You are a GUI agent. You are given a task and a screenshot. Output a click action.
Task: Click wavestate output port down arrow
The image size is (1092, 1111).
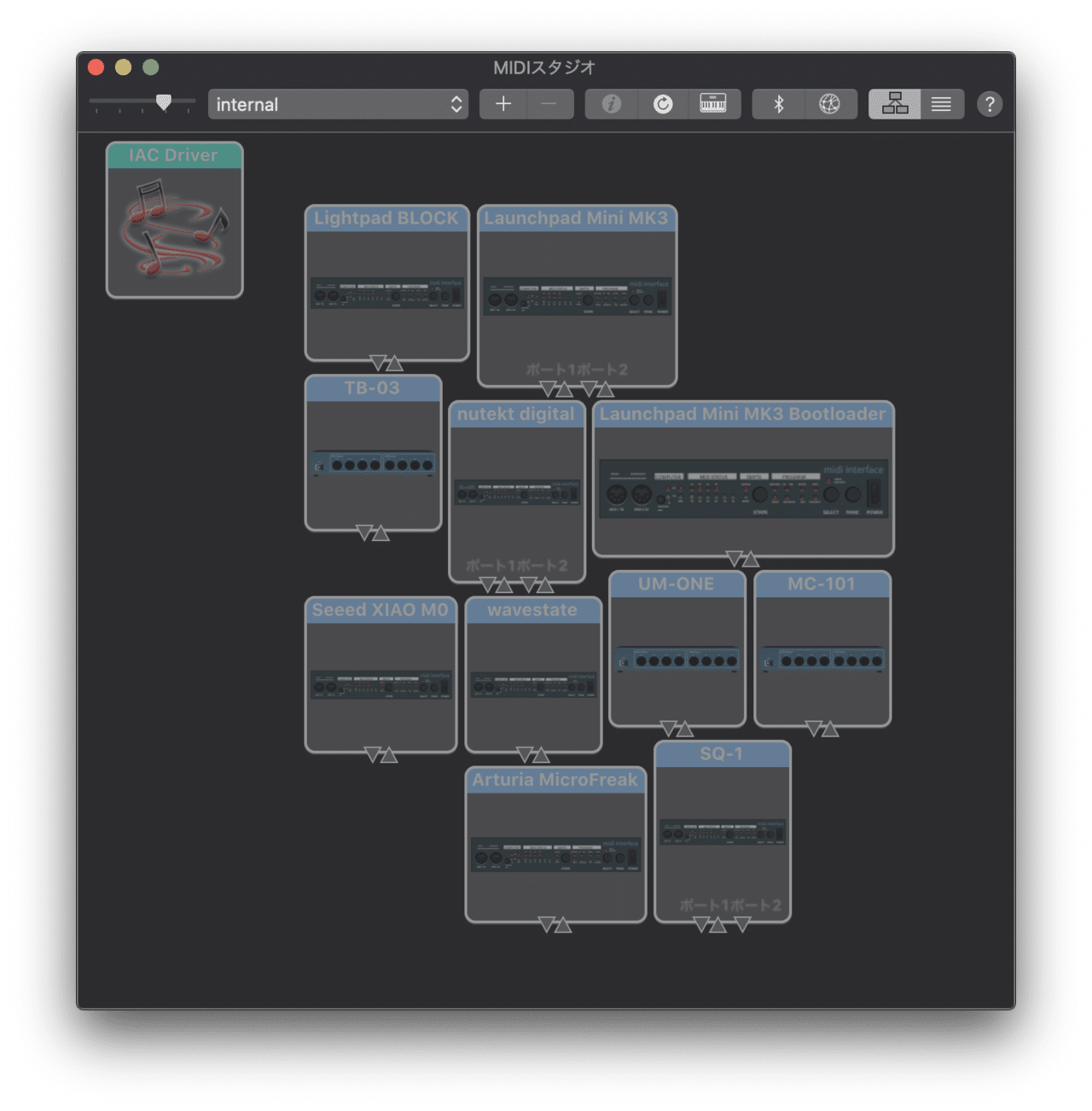526,754
